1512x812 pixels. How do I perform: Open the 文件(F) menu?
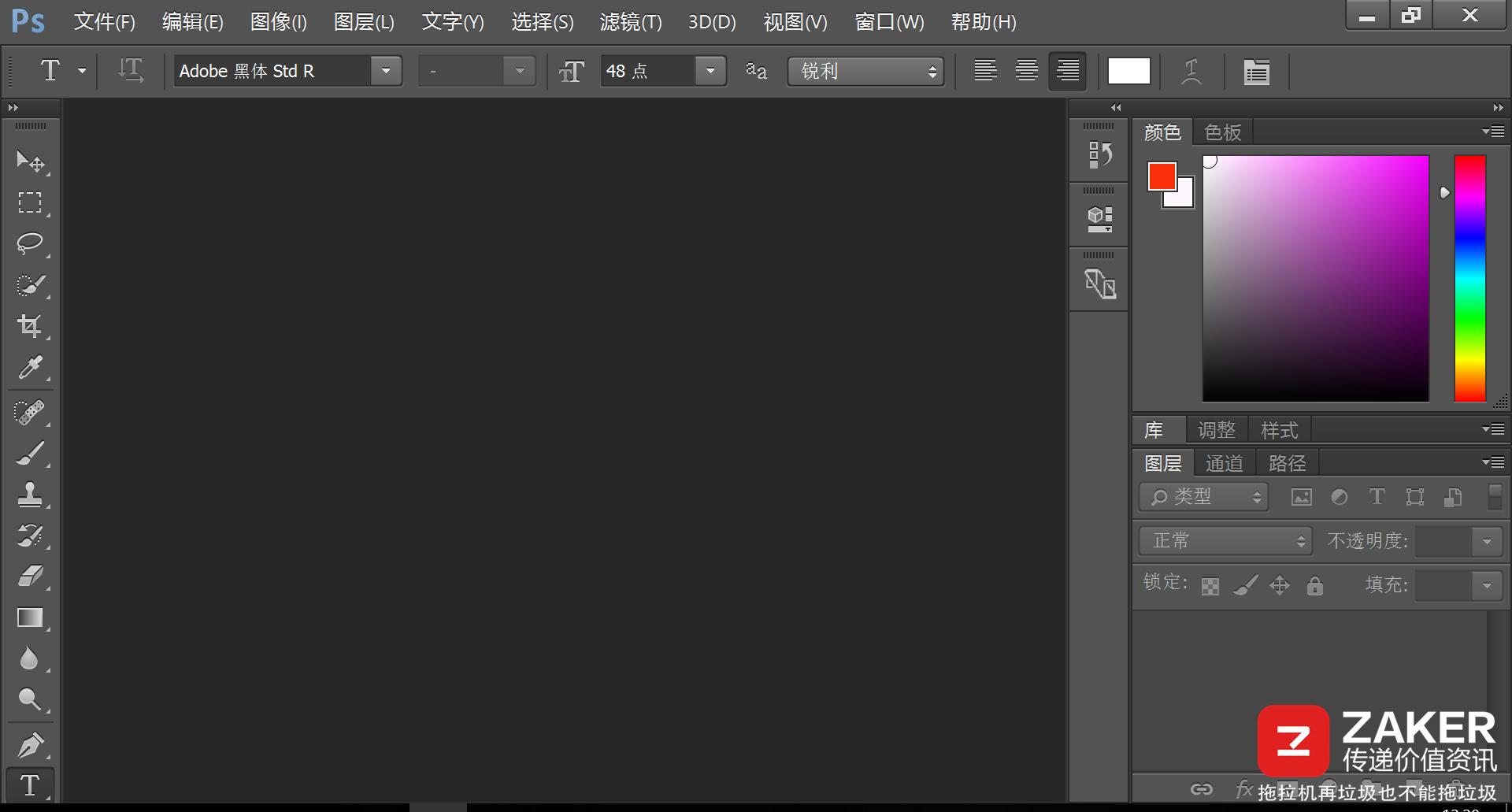105,22
